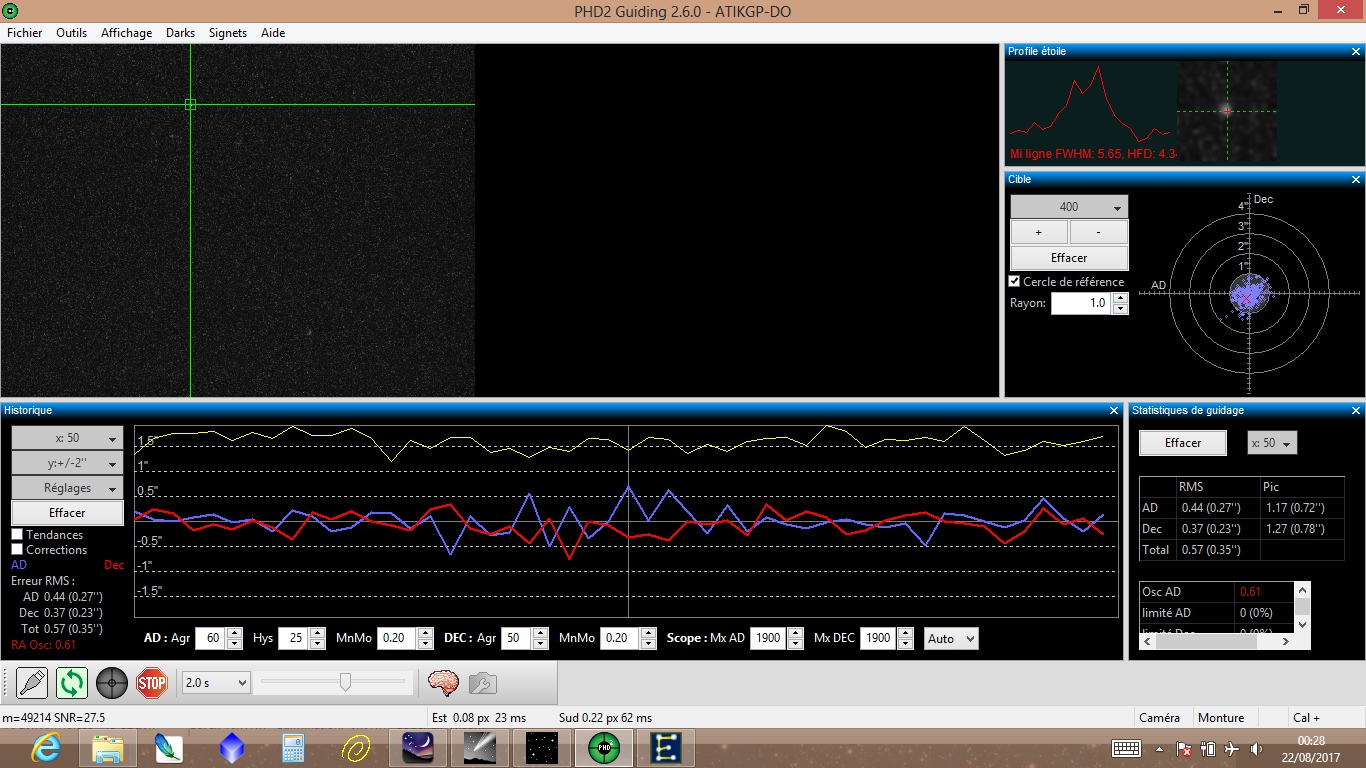1366x768 pixels.
Task: Click the Mx AD value field
Action: point(768,638)
